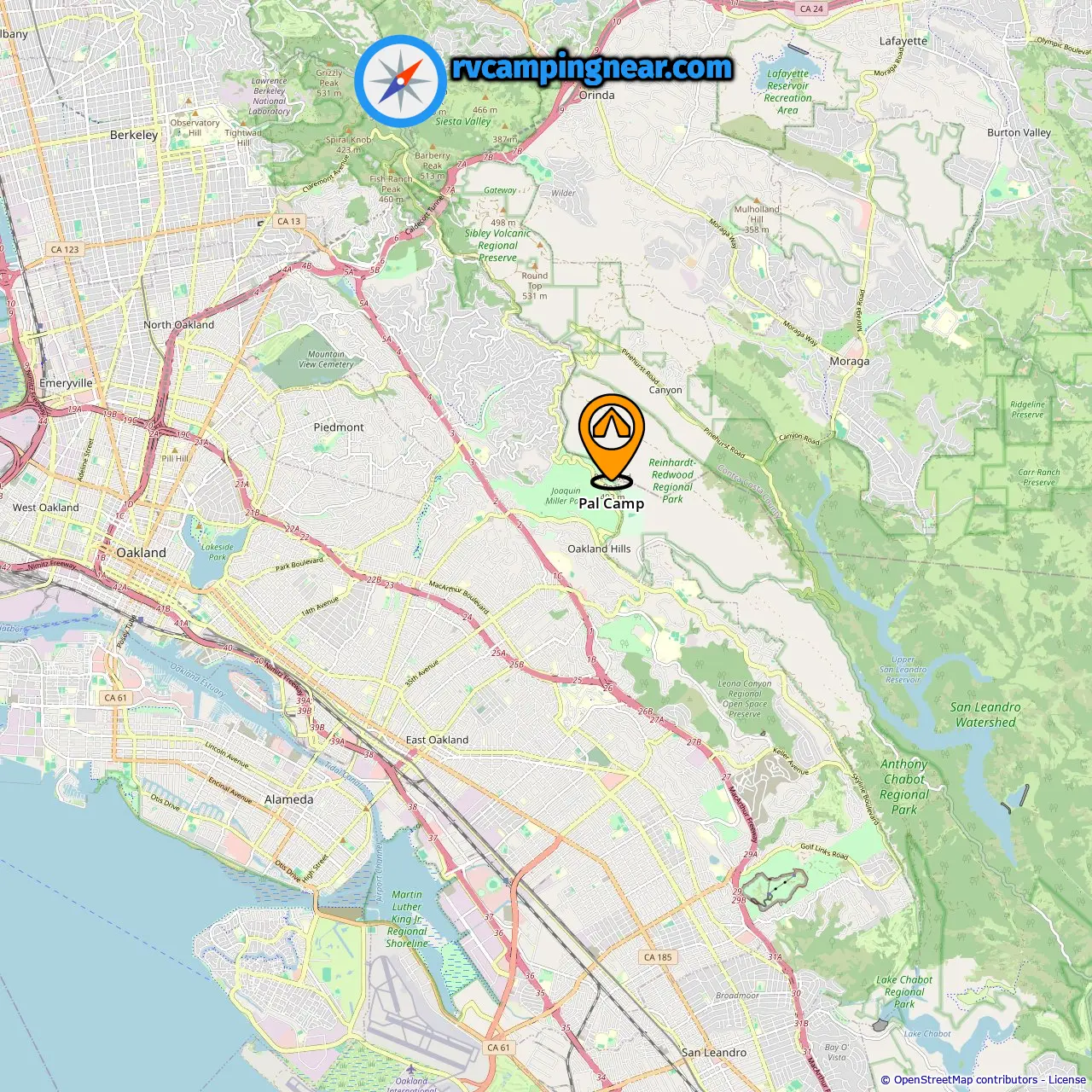The image size is (1092, 1092).
Task: Click the CA 24 highway shield
Action: tap(811, 9)
